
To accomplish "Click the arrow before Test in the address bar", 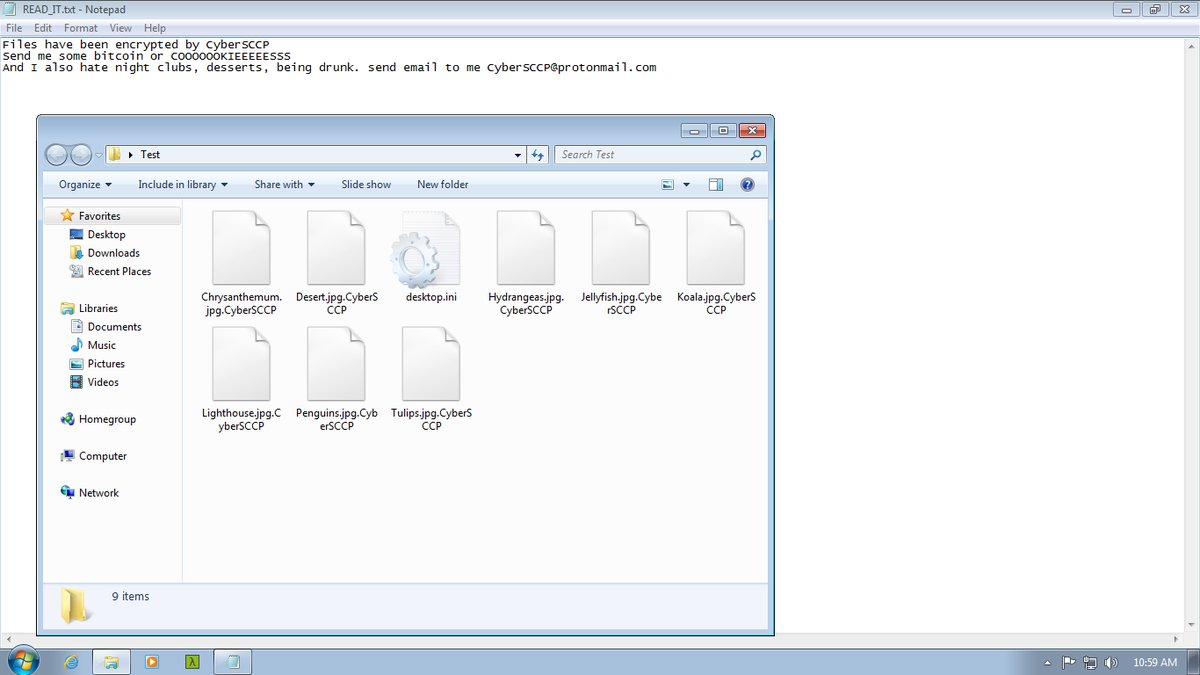I will tap(131, 155).
